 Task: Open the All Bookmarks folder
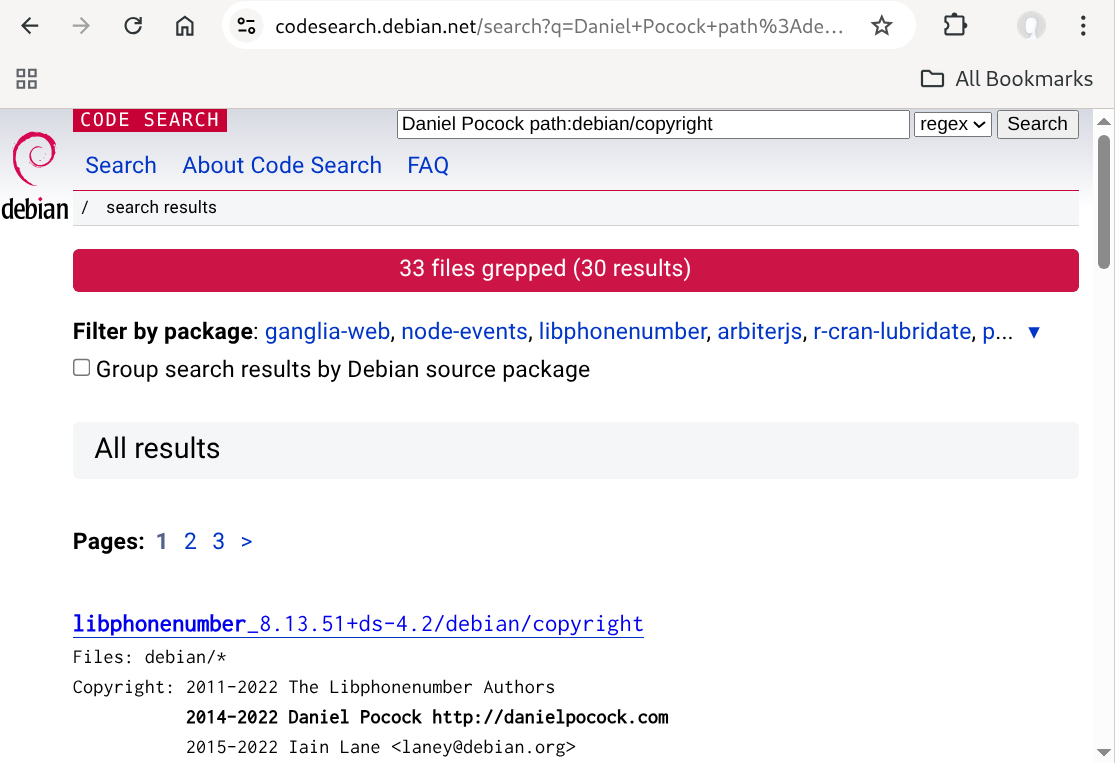click(x=1006, y=78)
